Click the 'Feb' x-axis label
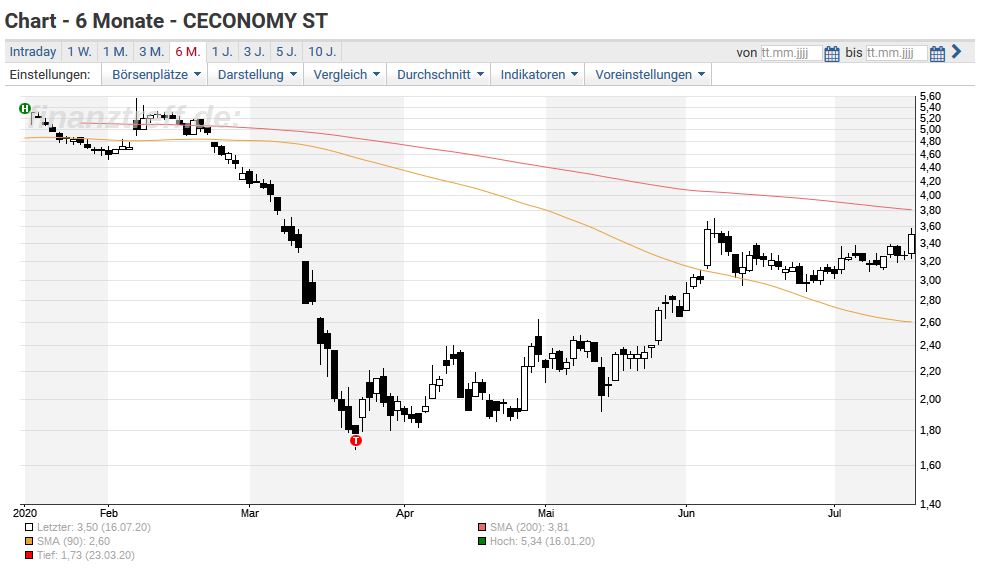The width and height of the screenshot is (988, 578). point(108,513)
